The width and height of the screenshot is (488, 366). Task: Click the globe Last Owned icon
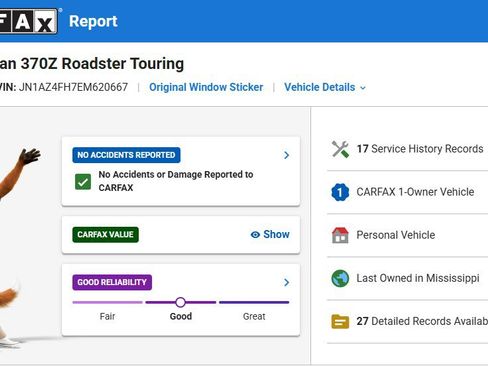(340, 278)
